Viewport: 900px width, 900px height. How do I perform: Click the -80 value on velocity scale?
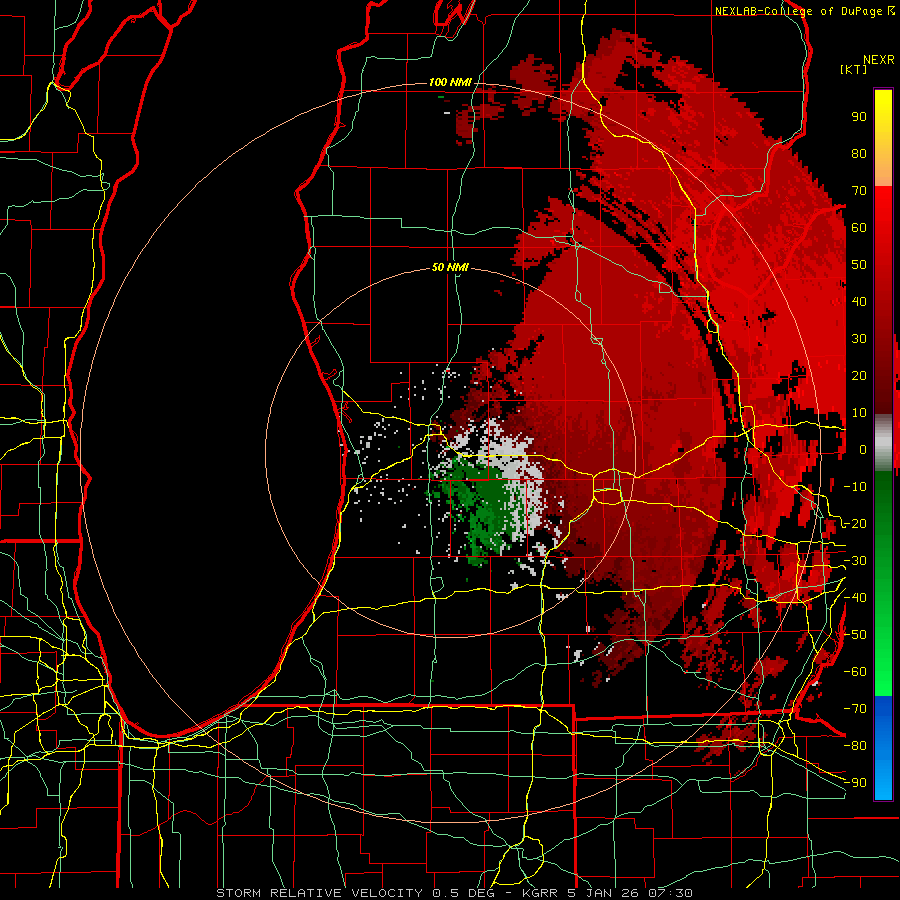pyautogui.click(x=855, y=746)
